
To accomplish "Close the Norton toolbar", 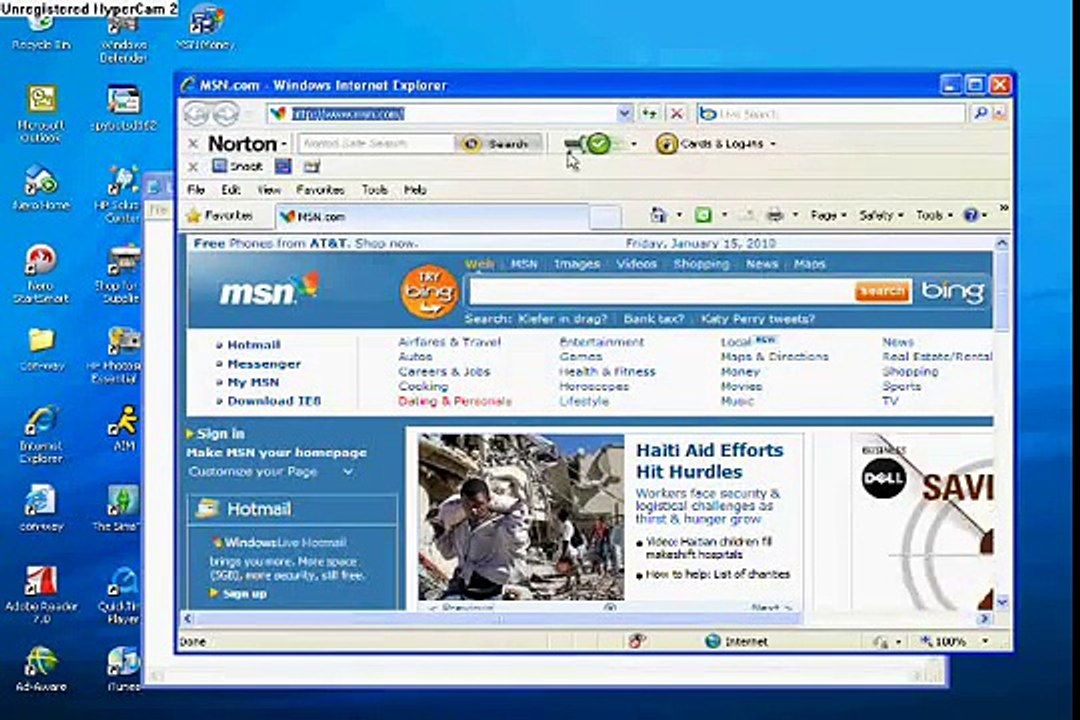I will (193, 143).
